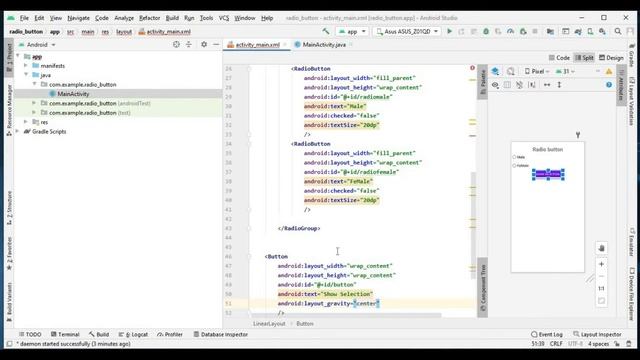
Task: Open the SDK Manager icon
Action: [602, 31]
